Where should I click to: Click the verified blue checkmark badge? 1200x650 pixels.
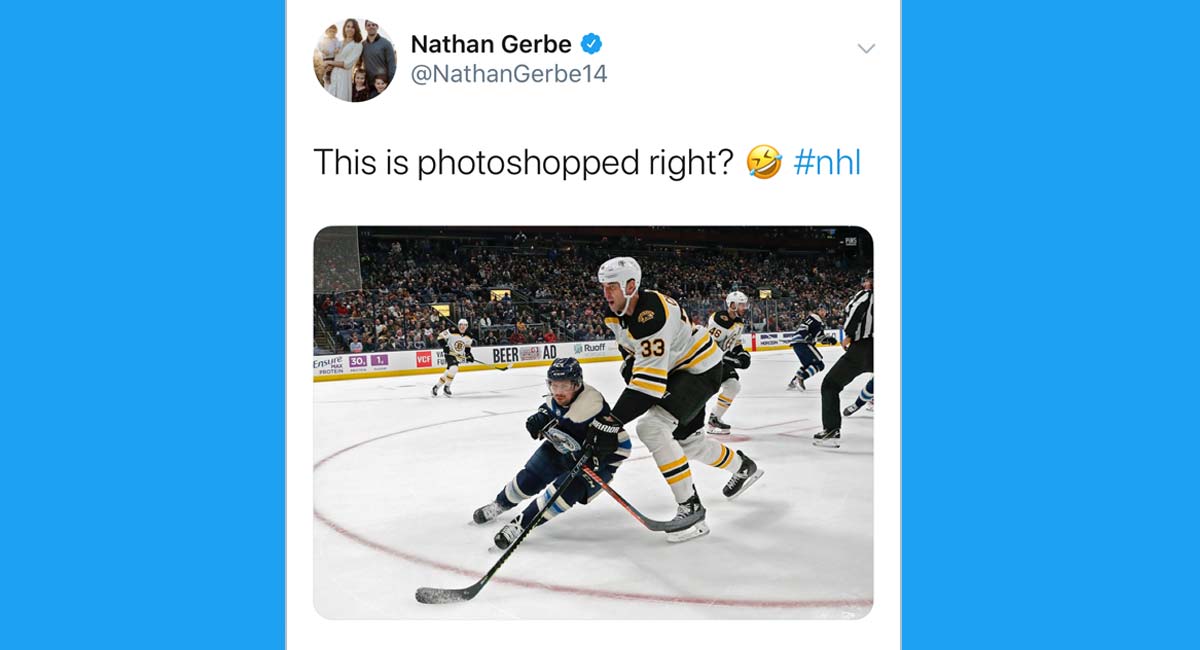point(591,44)
